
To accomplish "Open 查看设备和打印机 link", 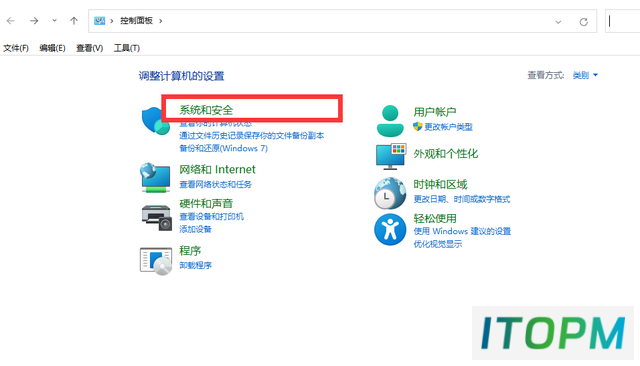I will click(211, 216).
